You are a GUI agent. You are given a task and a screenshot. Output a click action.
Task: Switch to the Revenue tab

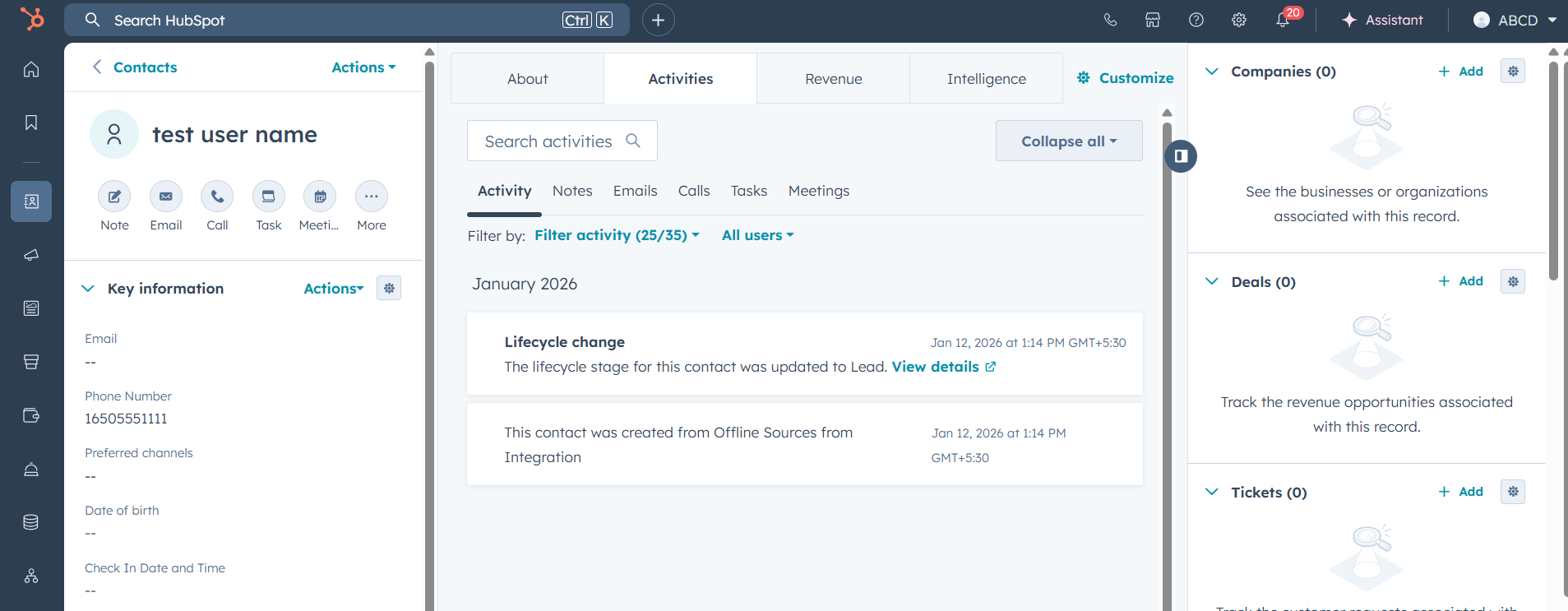tap(833, 79)
